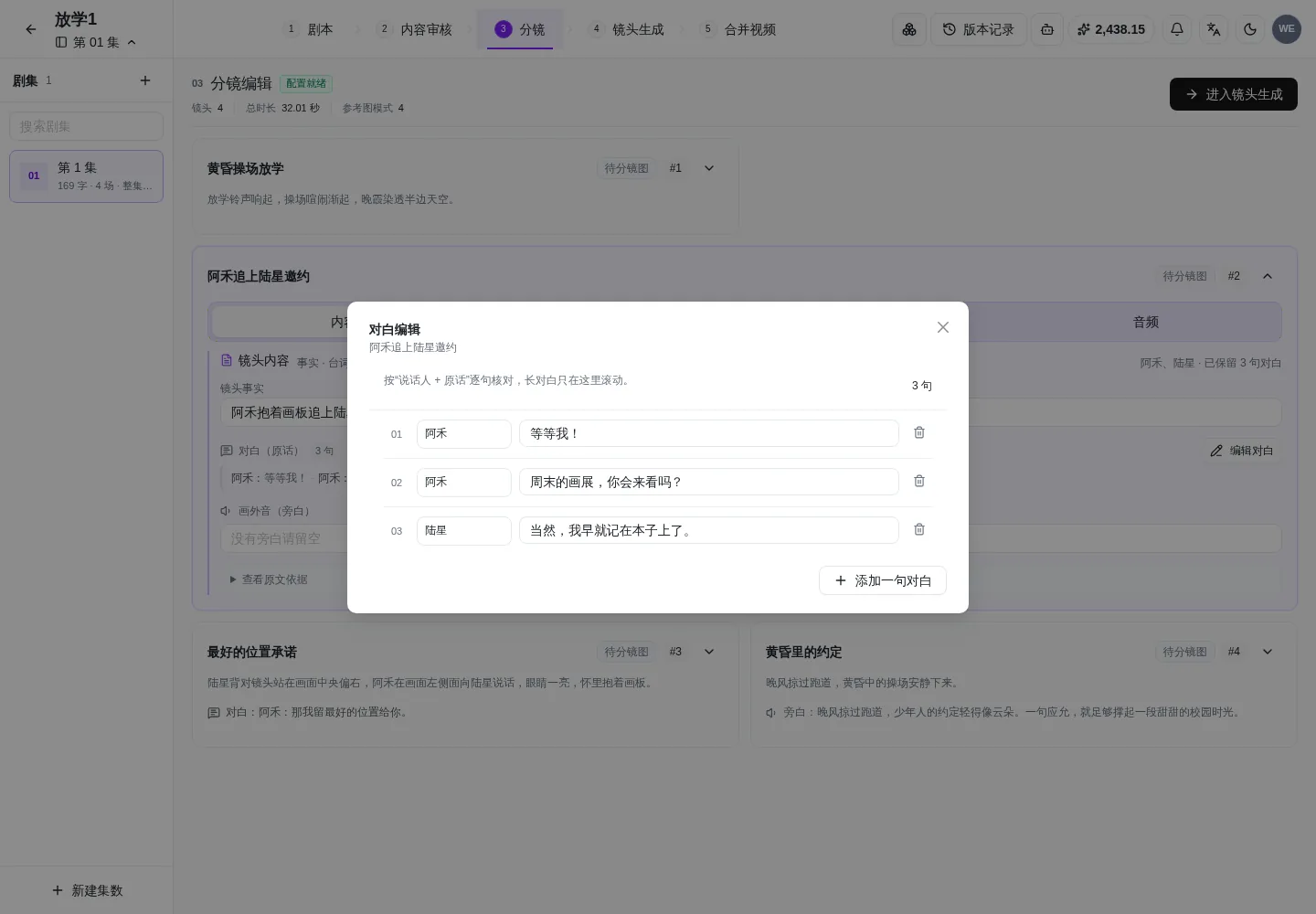This screenshot has height=914, width=1316.
Task: Open the 第 01 集 episode dropdown
Action: [x=96, y=42]
